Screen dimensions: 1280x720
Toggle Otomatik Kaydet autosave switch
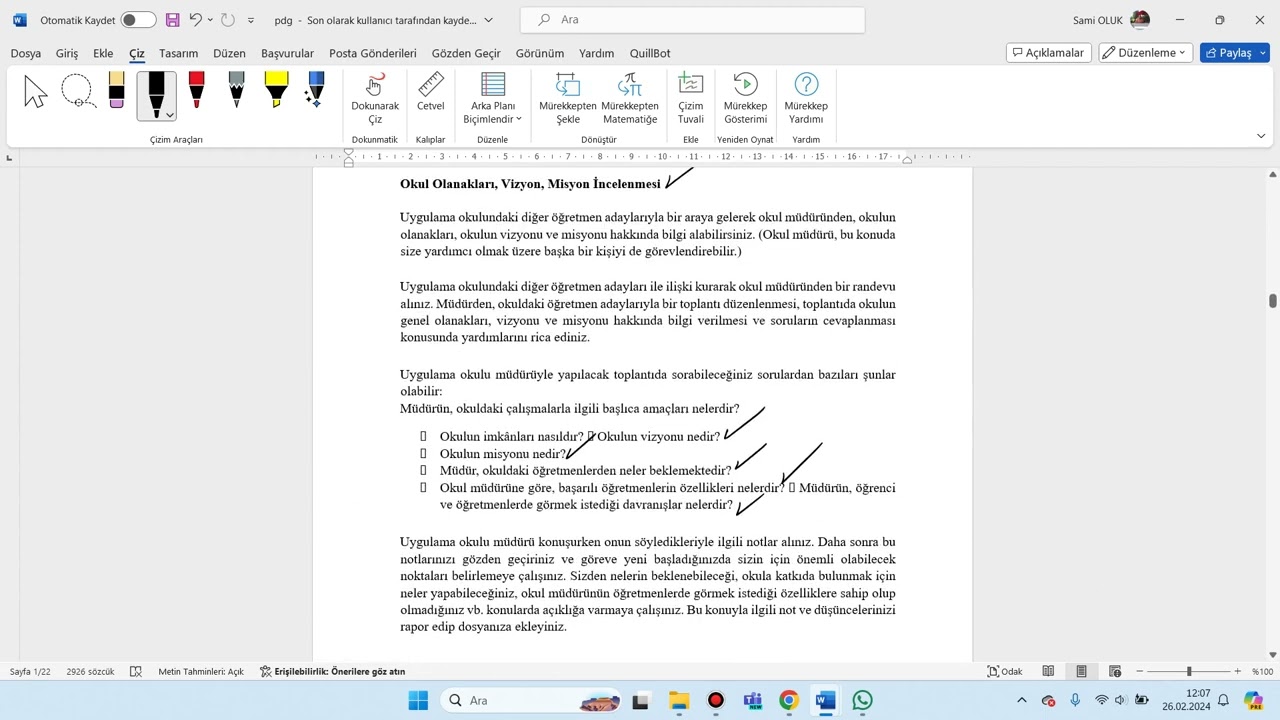[x=138, y=20]
